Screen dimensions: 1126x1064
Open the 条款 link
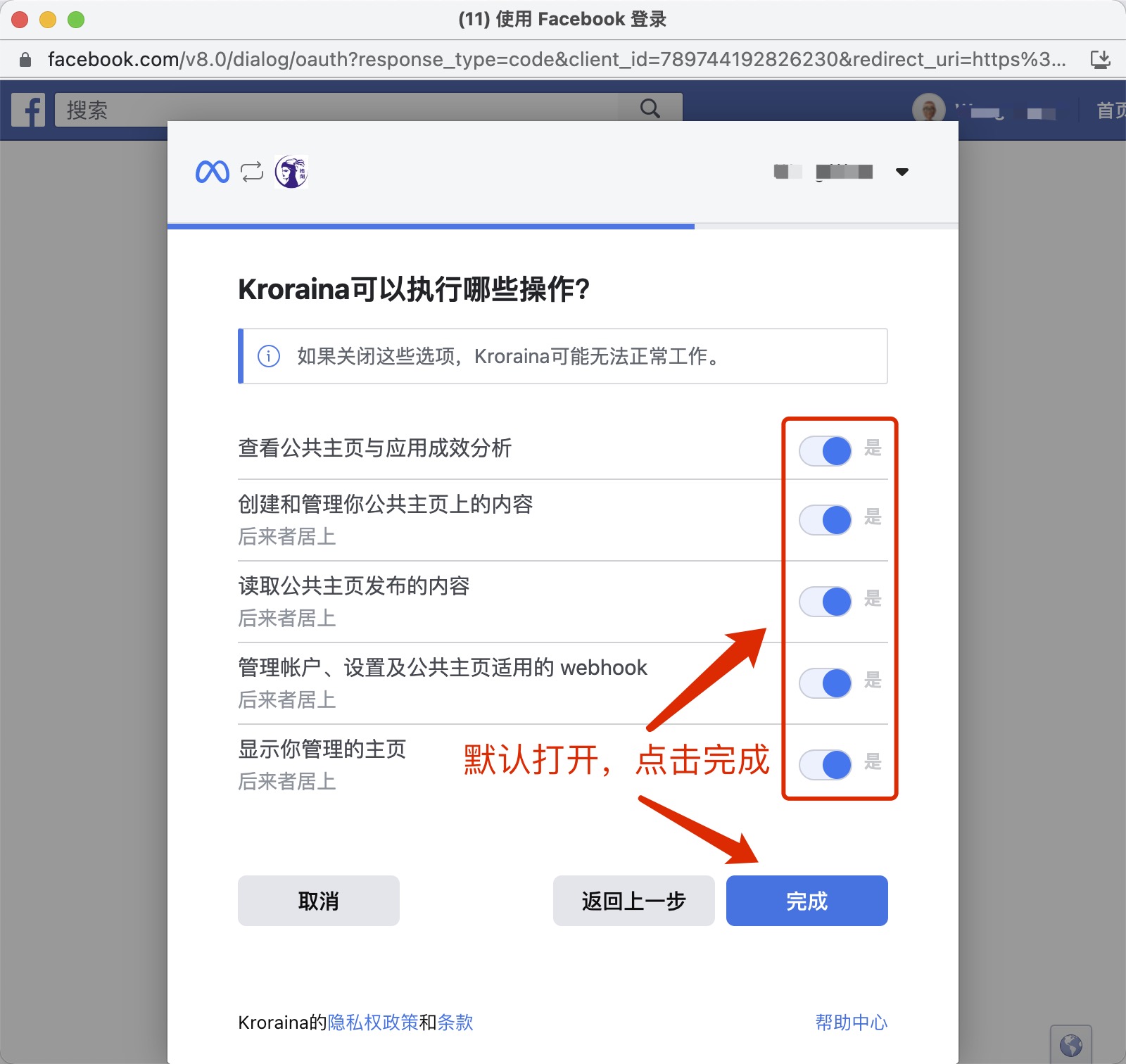tap(455, 1022)
